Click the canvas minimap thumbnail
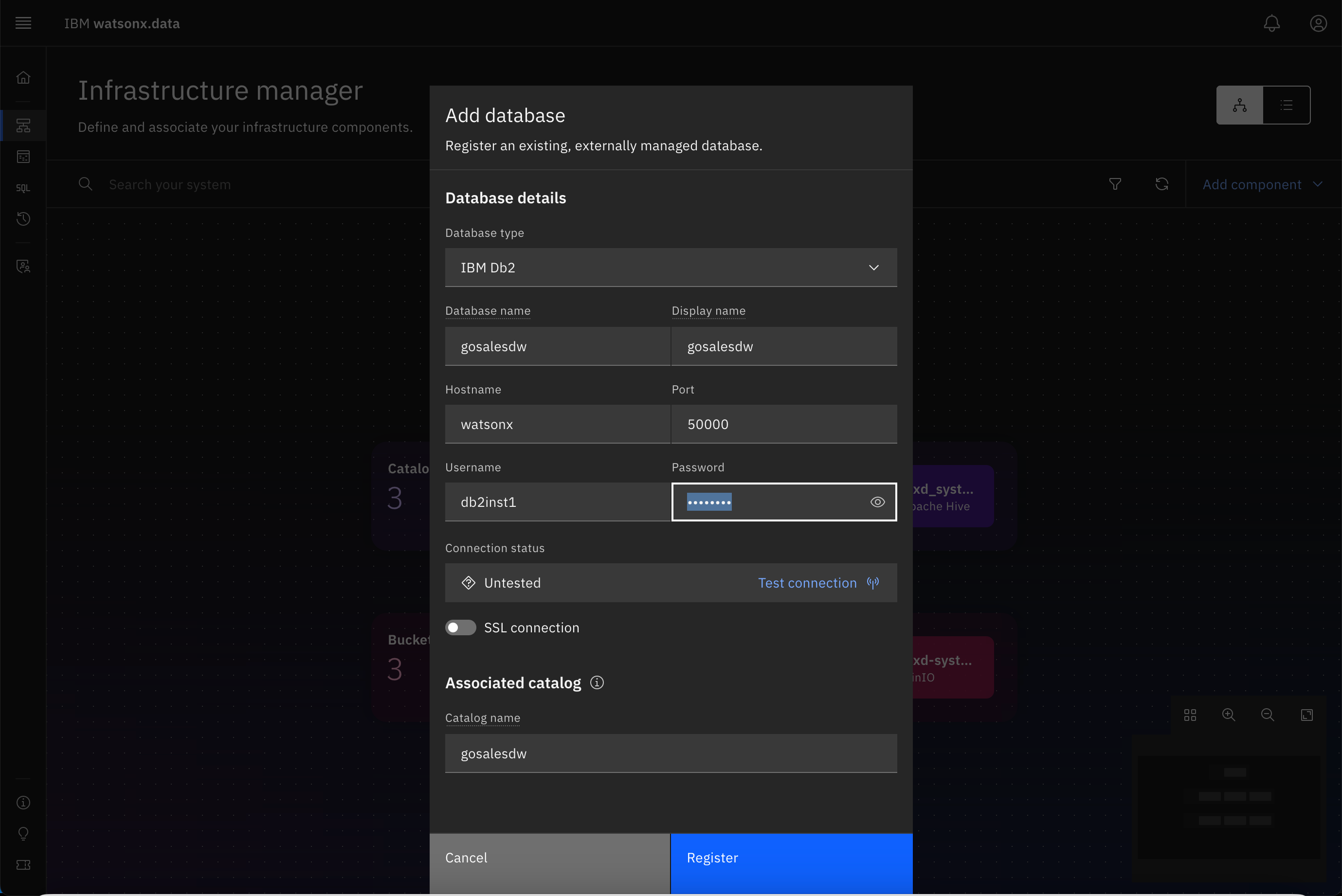 [1229, 807]
